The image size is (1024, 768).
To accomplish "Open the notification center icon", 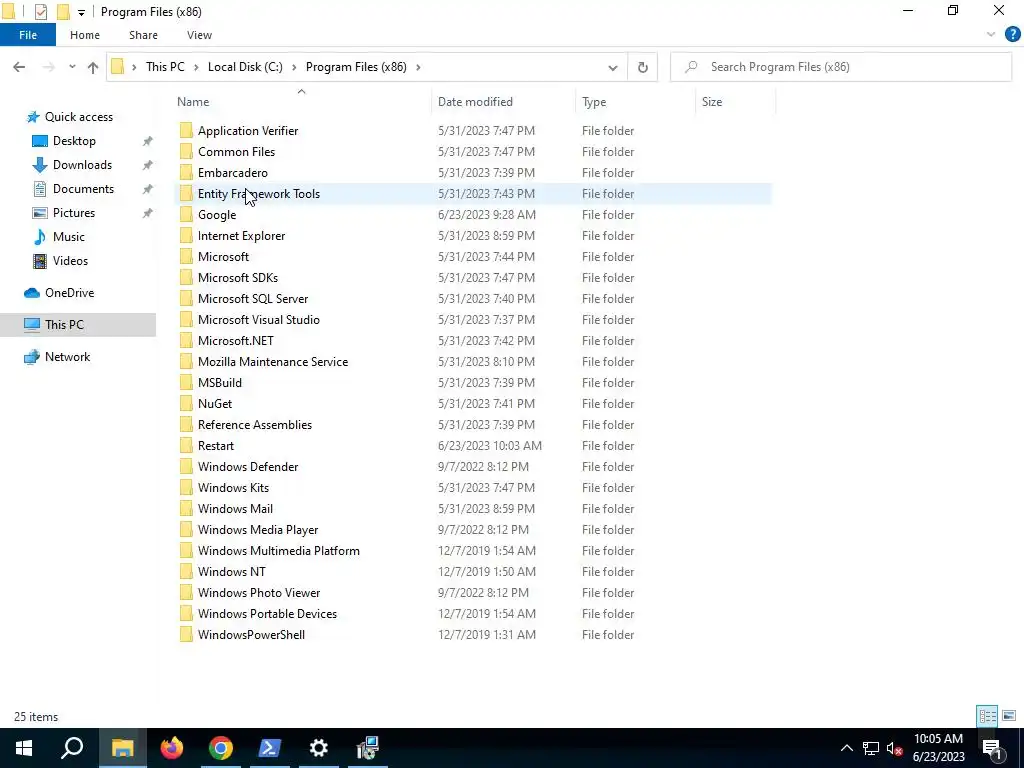I will tap(992, 748).
